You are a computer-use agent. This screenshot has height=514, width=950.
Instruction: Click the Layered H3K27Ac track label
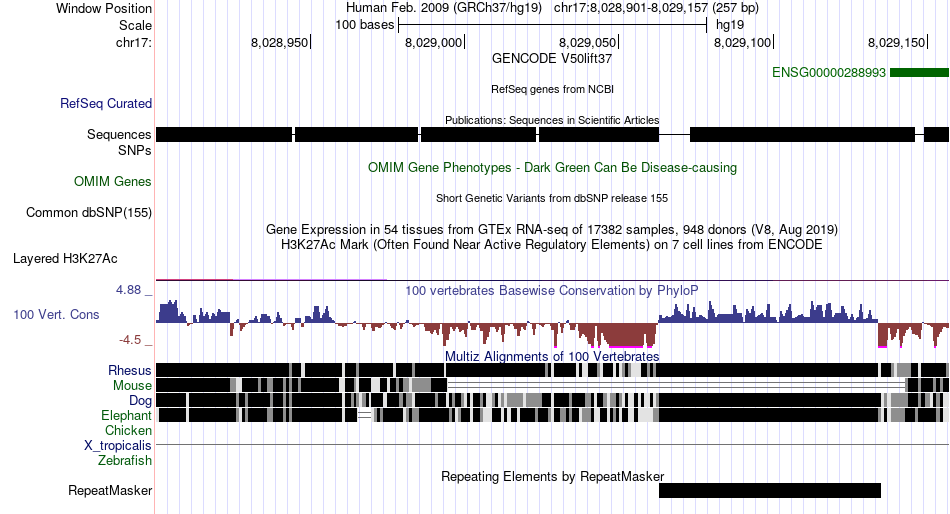point(65,259)
